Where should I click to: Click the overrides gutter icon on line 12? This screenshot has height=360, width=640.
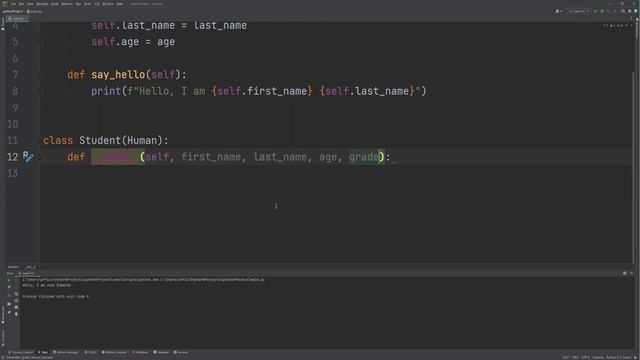27,156
